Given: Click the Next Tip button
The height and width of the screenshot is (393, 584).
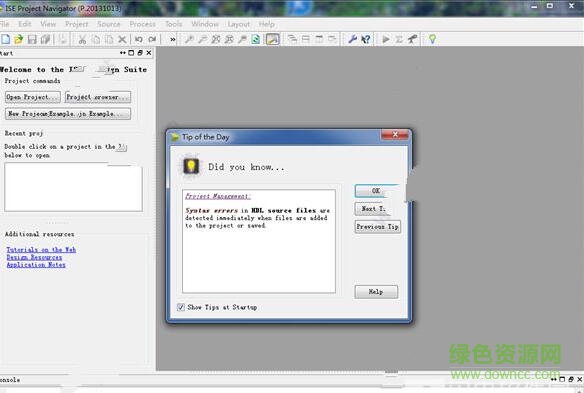Looking at the screenshot, I should point(374,209).
